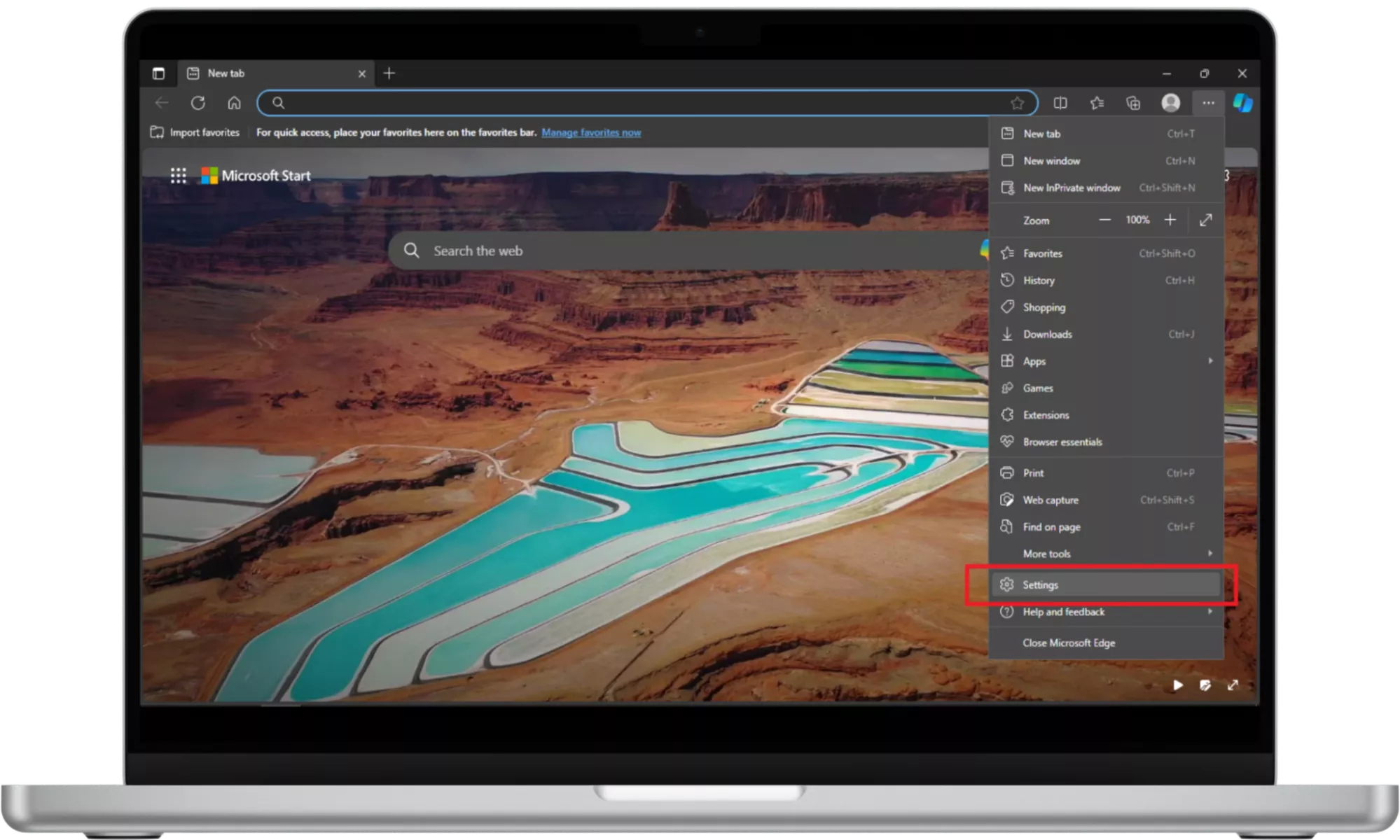
Task: Open the Microsoft Start apps grid icon
Action: pyautogui.click(x=179, y=176)
